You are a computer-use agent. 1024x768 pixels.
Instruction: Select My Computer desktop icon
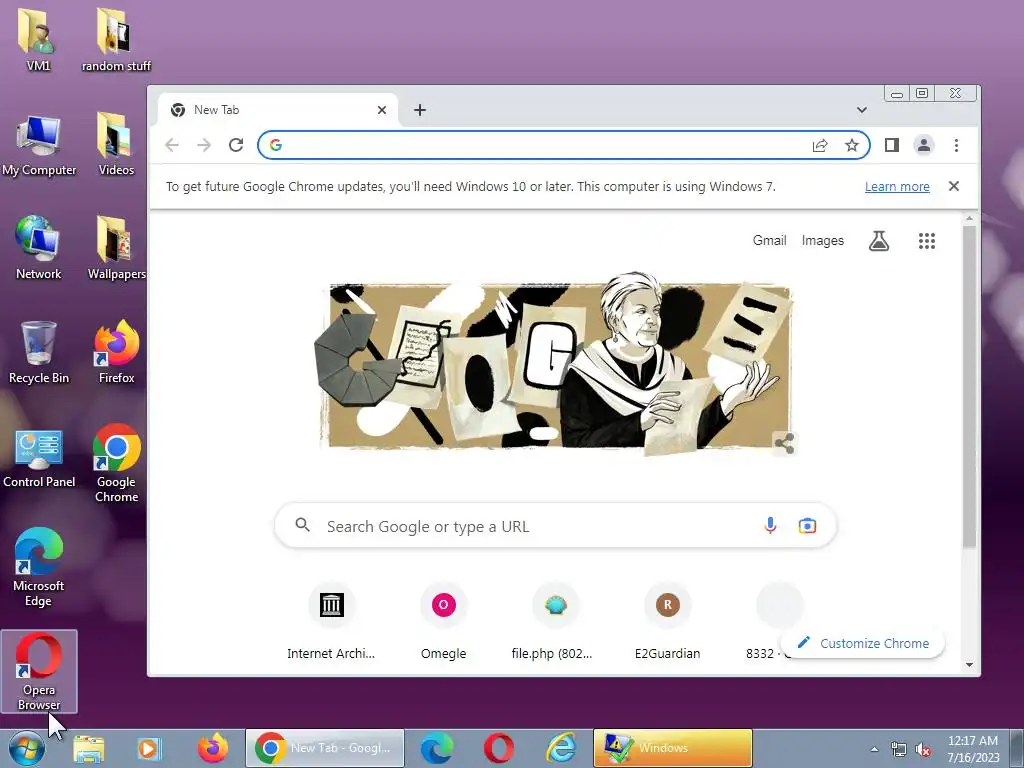(39, 145)
